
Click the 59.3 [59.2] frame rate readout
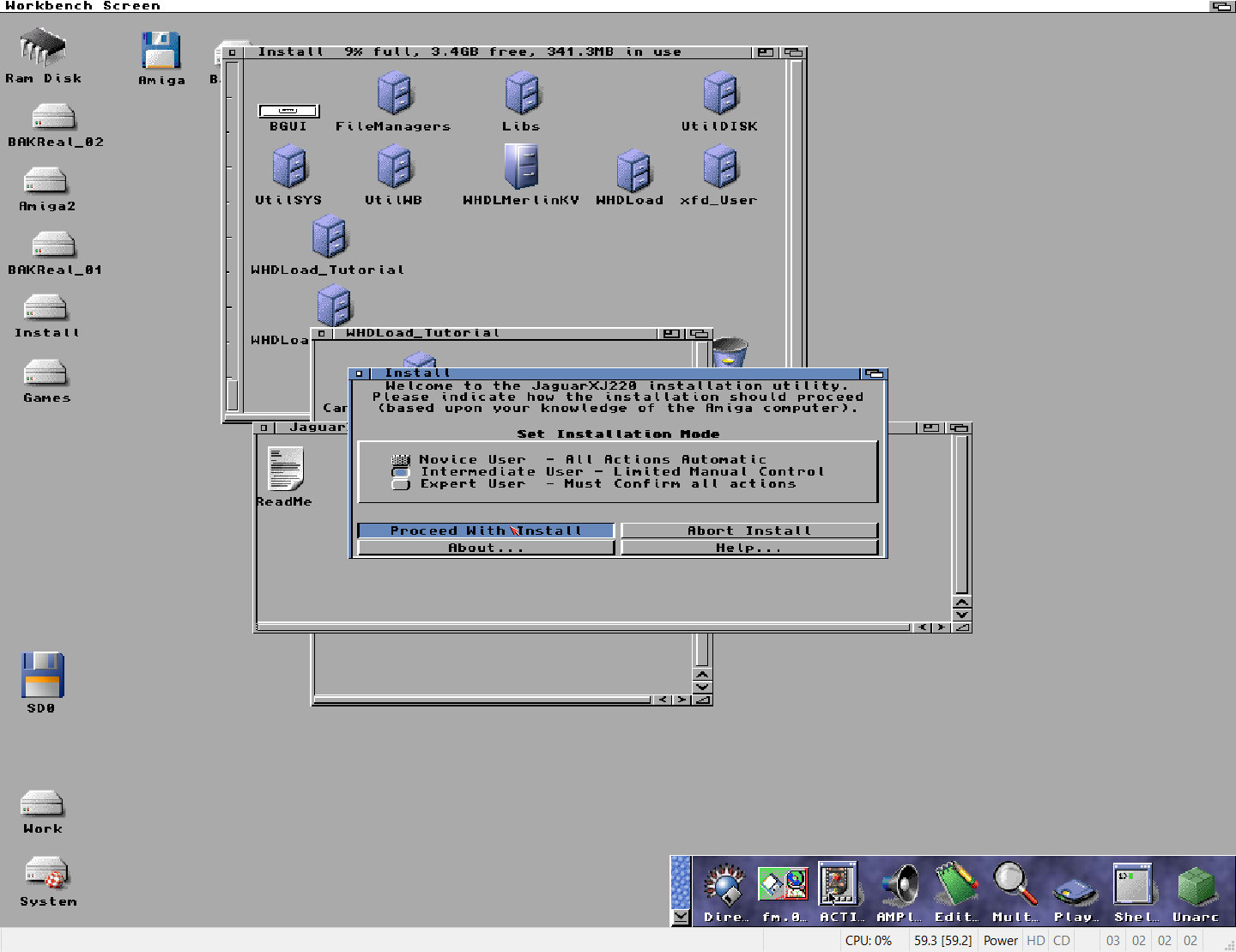(942, 941)
